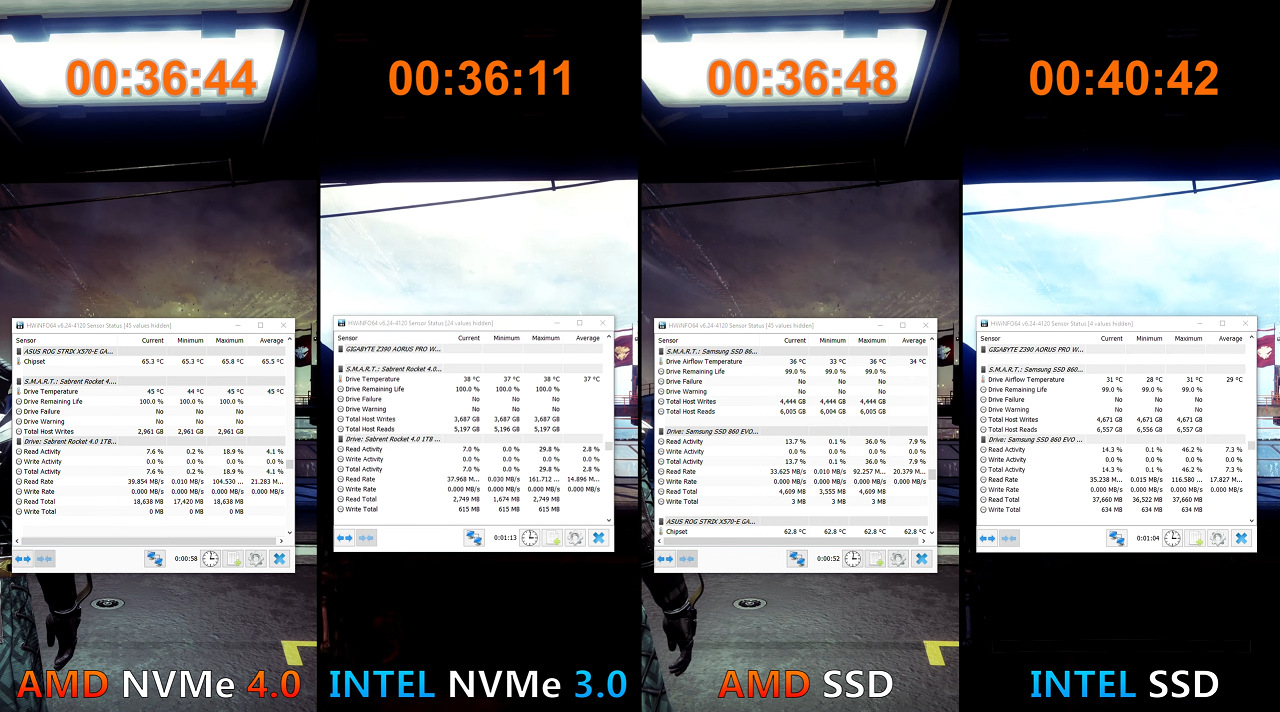Click Average column header in Intel SSD window

pos(1230,338)
